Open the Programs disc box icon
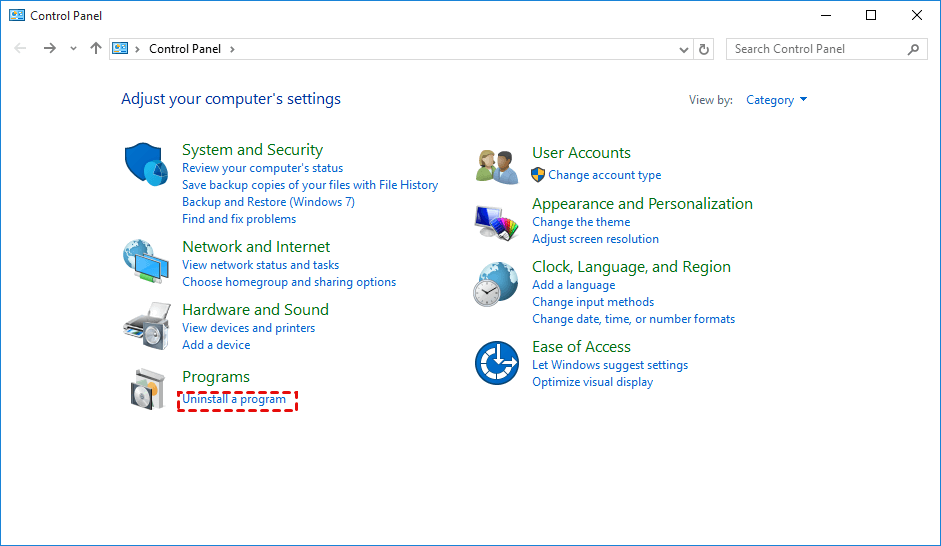This screenshot has width=941, height=546. pos(148,389)
